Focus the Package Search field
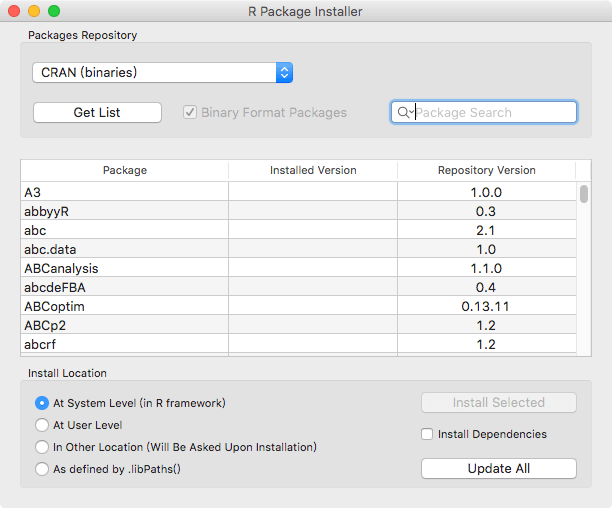This screenshot has width=612, height=508. pyautogui.click(x=484, y=112)
